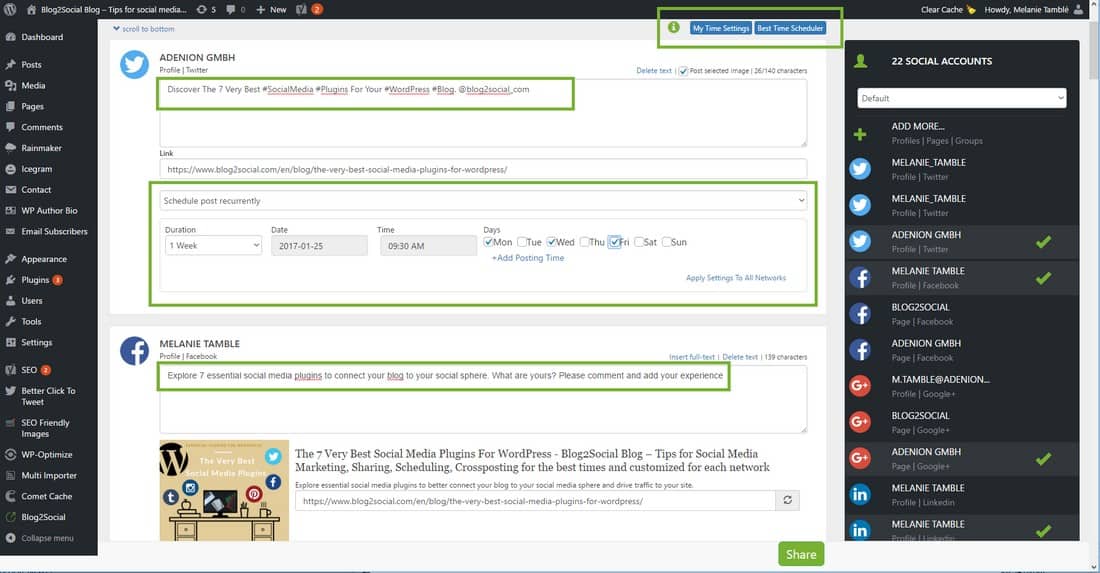Open the Howdy, Melanie Tamblé account menu
This screenshot has height=573, width=1100.
coord(1034,9)
